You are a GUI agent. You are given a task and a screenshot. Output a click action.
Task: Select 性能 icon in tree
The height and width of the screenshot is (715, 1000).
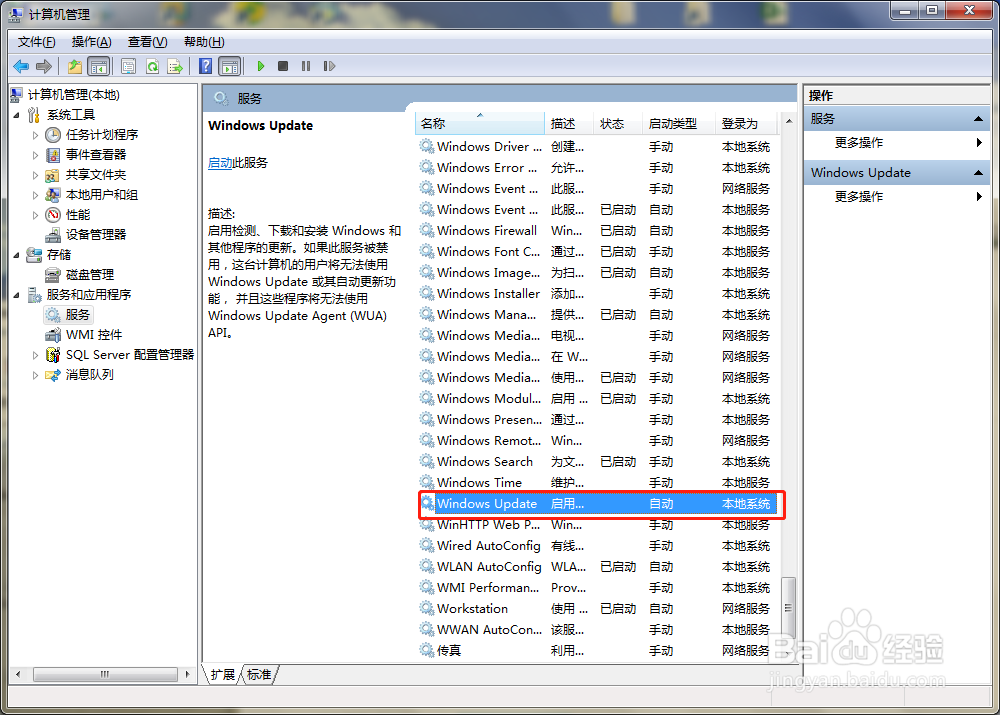pyautogui.click(x=53, y=215)
